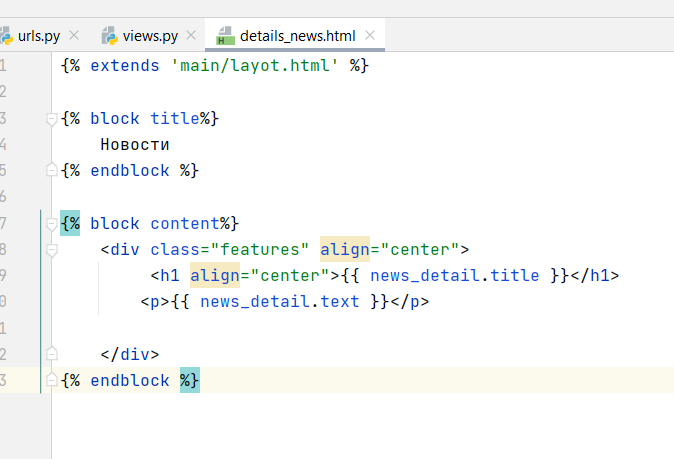Click news_detail.title variable

point(455,275)
